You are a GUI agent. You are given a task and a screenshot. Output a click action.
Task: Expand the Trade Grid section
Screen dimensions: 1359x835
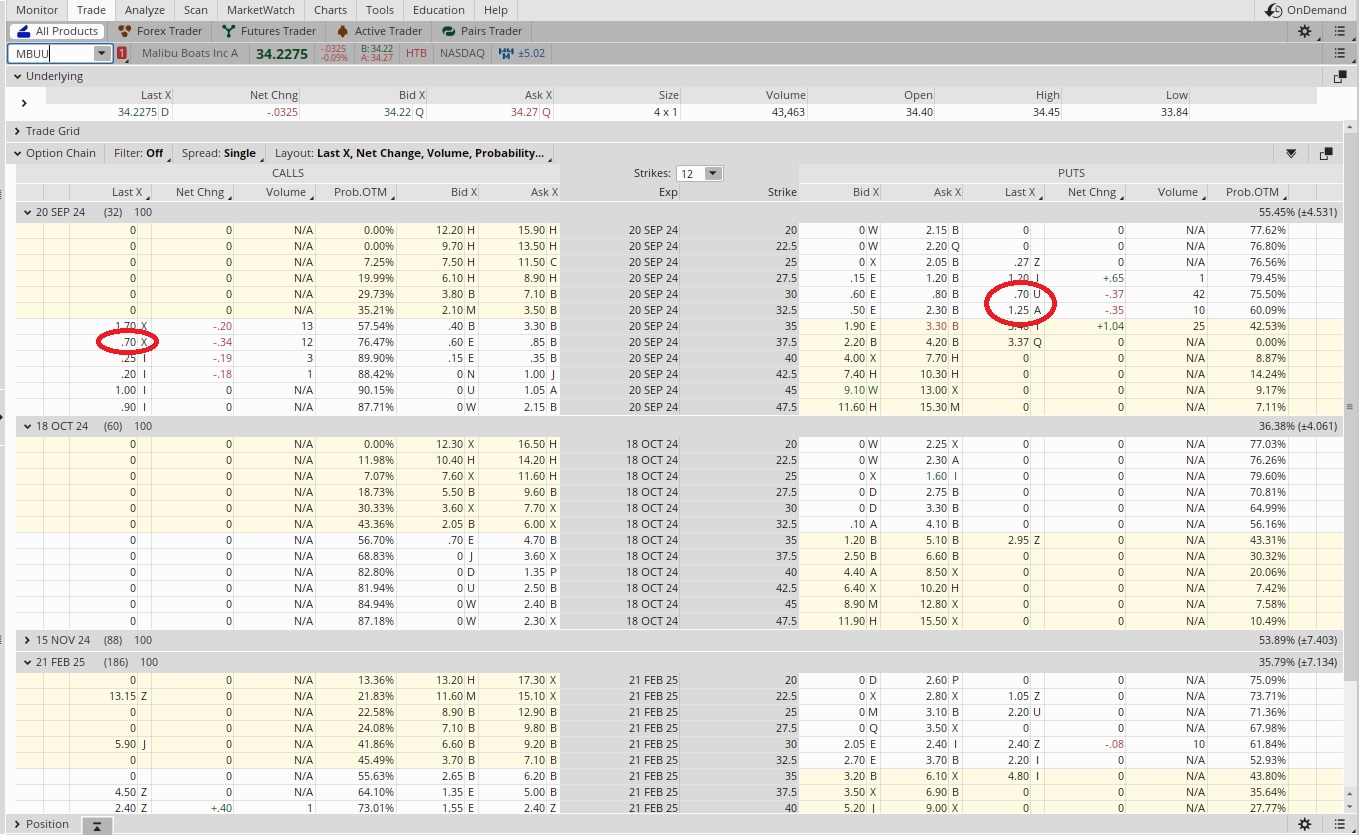tap(17, 131)
